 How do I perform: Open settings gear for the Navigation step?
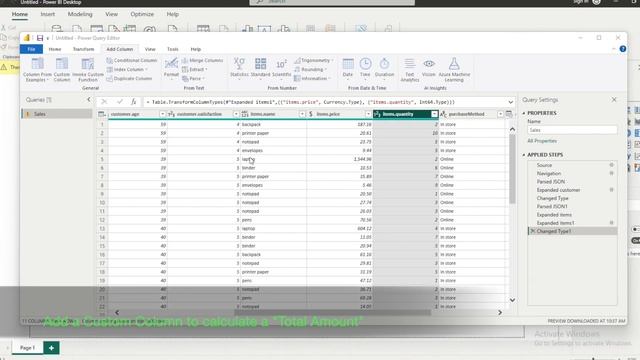[x=611, y=173]
